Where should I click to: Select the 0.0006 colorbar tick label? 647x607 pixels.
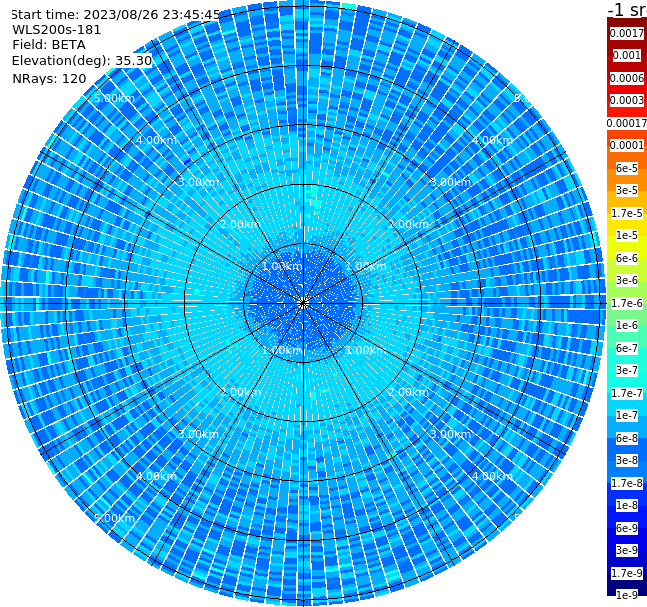(627, 78)
